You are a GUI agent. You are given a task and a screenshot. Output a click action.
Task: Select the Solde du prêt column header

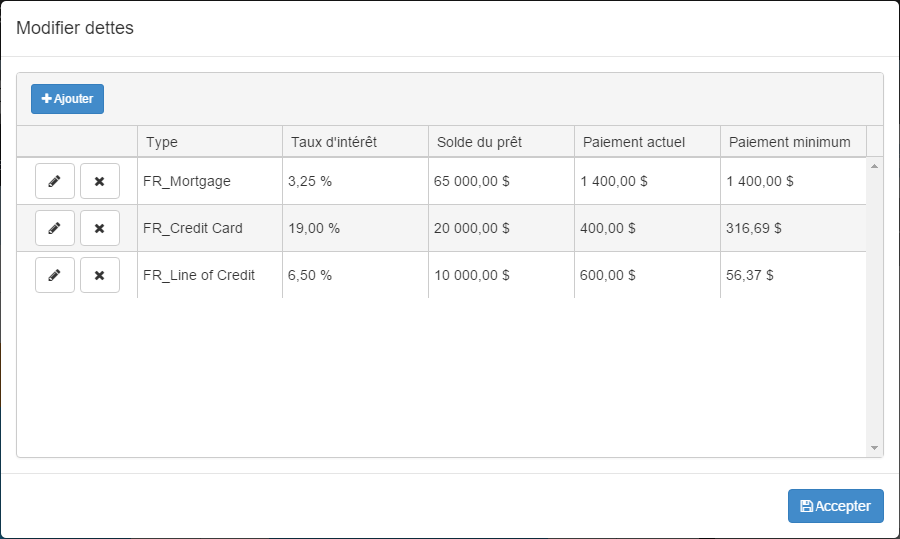click(x=480, y=142)
